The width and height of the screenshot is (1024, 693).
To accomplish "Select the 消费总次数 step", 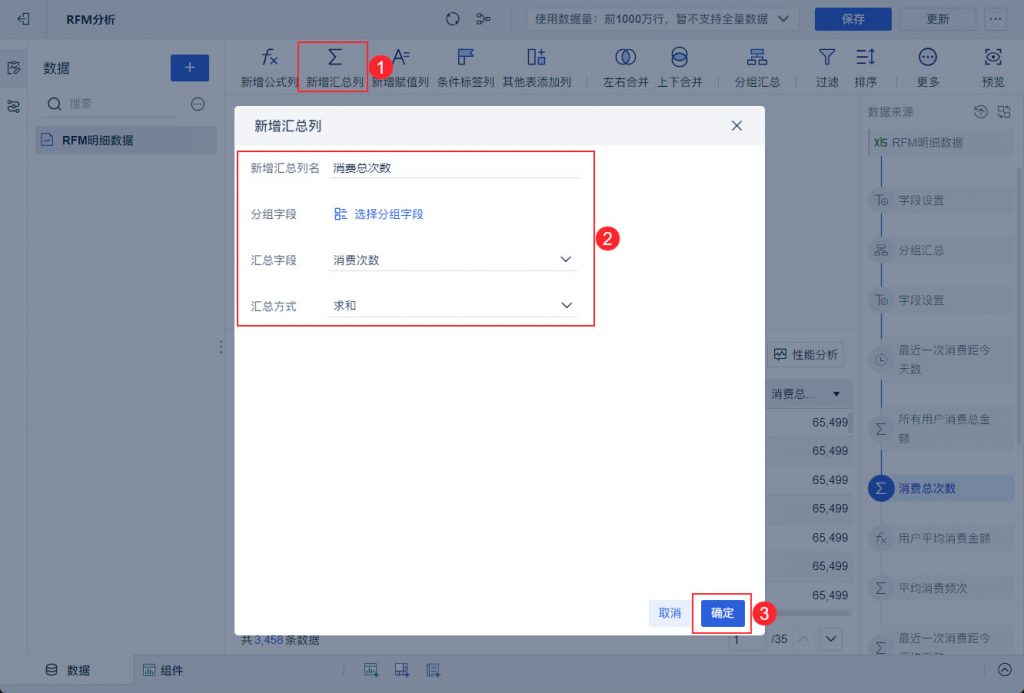I will (x=941, y=488).
